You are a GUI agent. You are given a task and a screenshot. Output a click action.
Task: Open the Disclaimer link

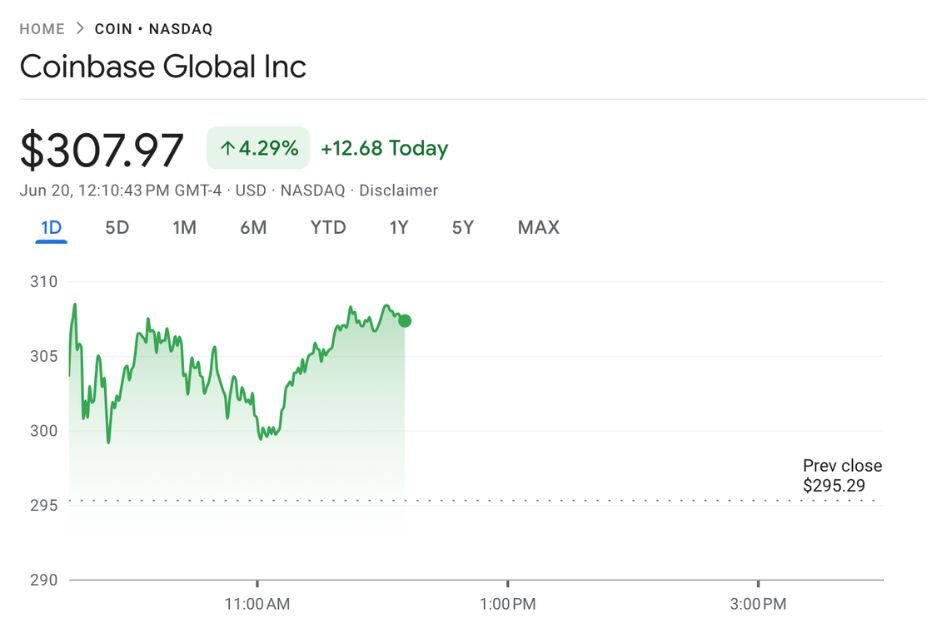click(398, 190)
